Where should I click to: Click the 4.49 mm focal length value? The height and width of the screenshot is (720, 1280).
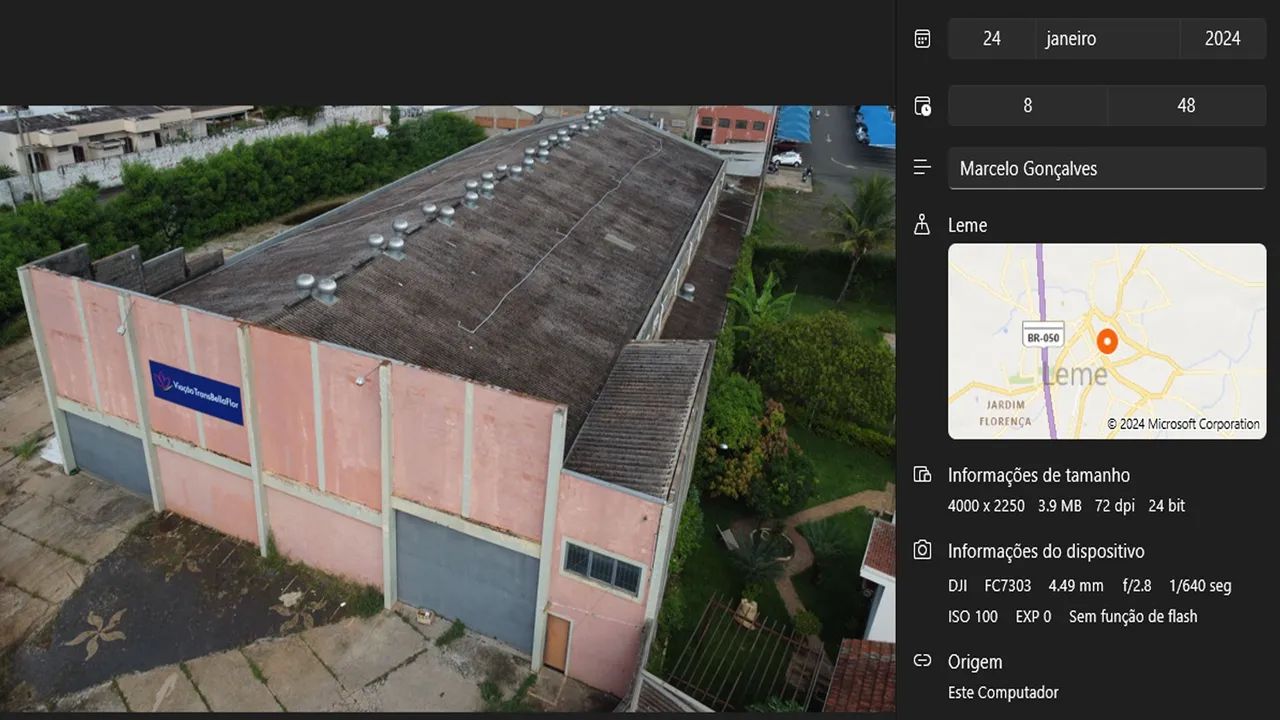1076,586
